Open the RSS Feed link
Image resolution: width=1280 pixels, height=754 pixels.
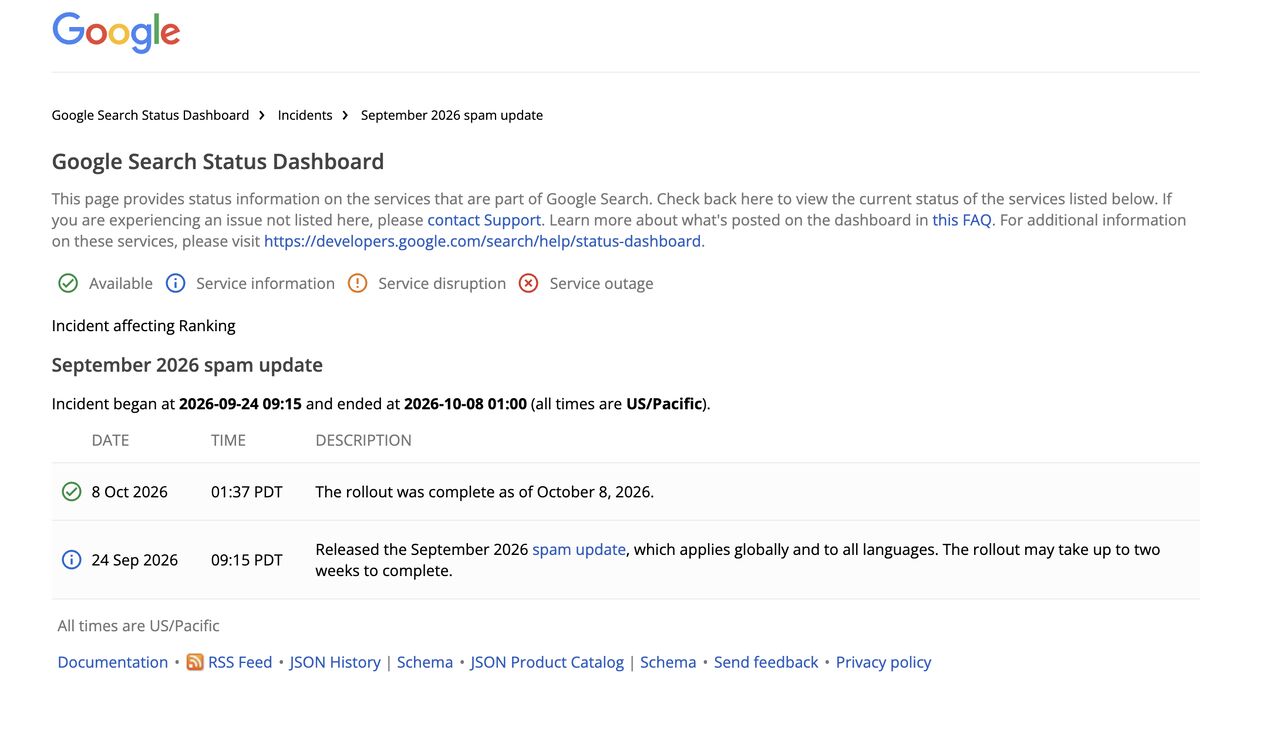(240, 662)
